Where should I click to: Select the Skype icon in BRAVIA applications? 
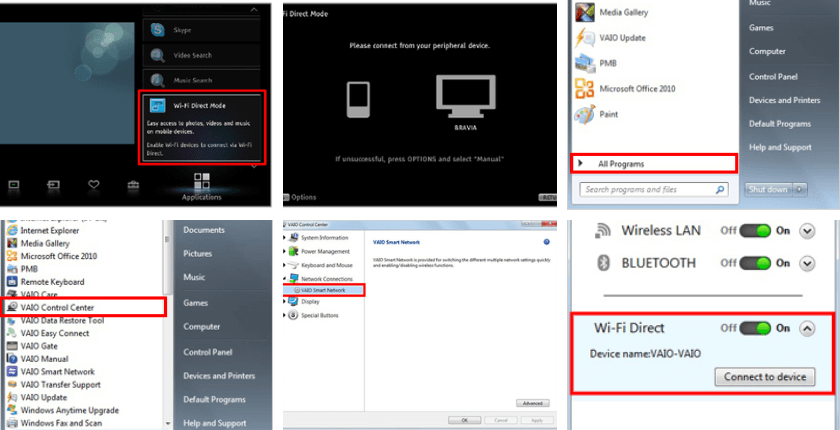[158, 31]
